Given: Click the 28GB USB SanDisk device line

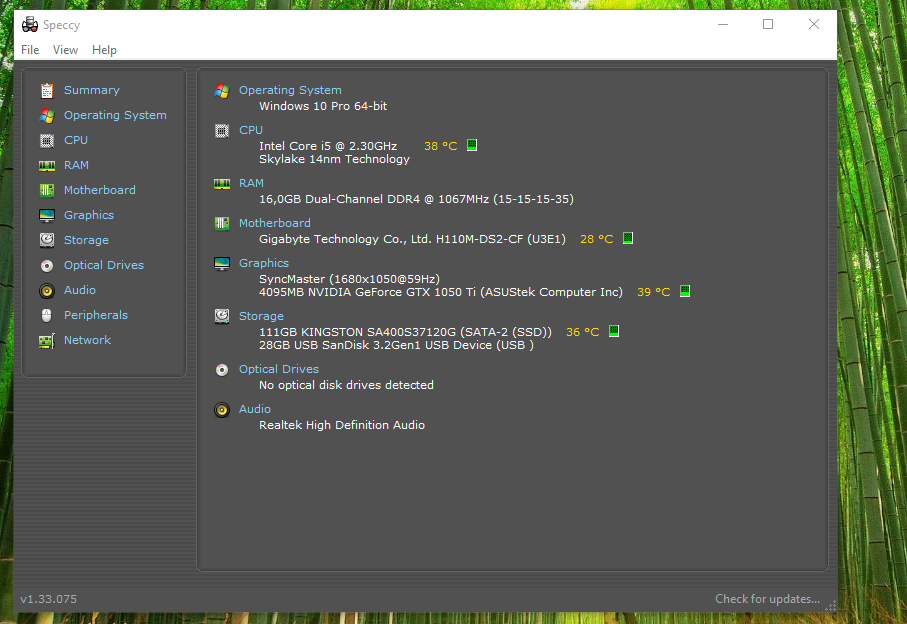Looking at the screenshot, I should pyautogui.click(x=396, y=345).
